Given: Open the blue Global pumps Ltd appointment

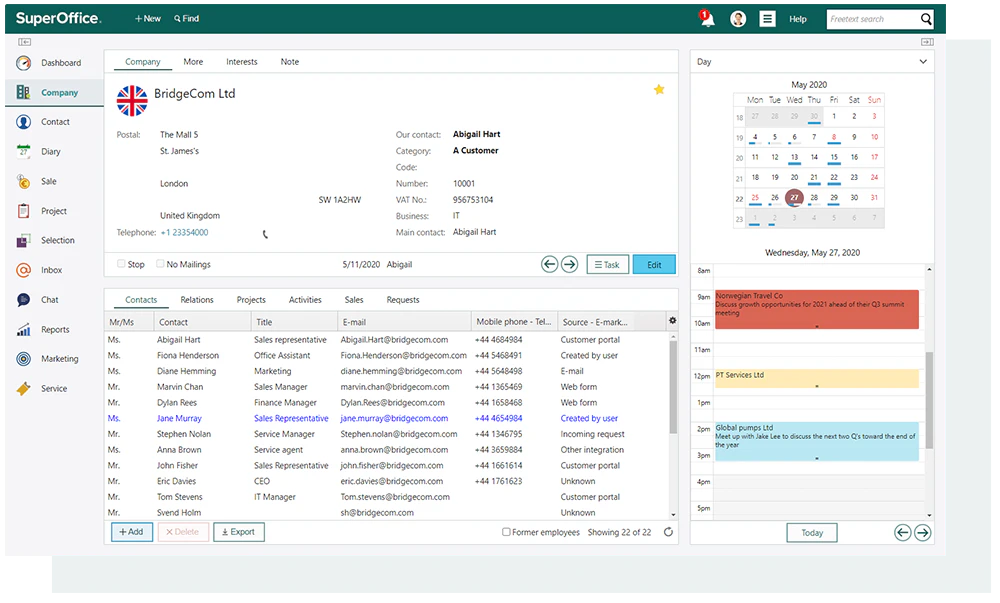Looking at the screenshot, I should pos(817,441).
